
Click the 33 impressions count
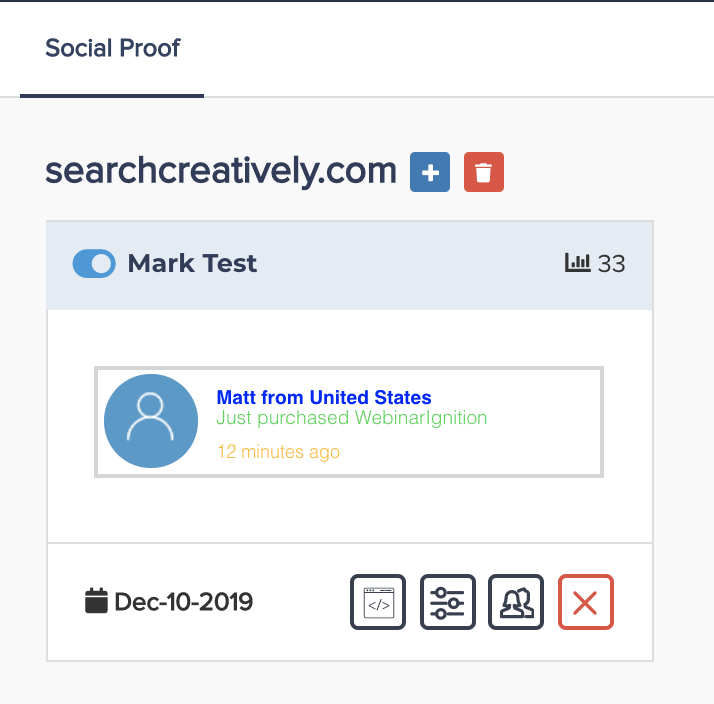click(611, 264)
